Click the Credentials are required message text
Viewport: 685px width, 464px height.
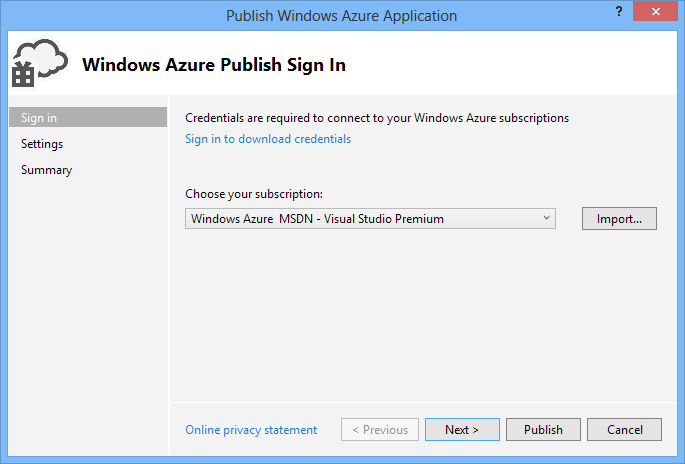pyautogui.click(x=376, y=118)
